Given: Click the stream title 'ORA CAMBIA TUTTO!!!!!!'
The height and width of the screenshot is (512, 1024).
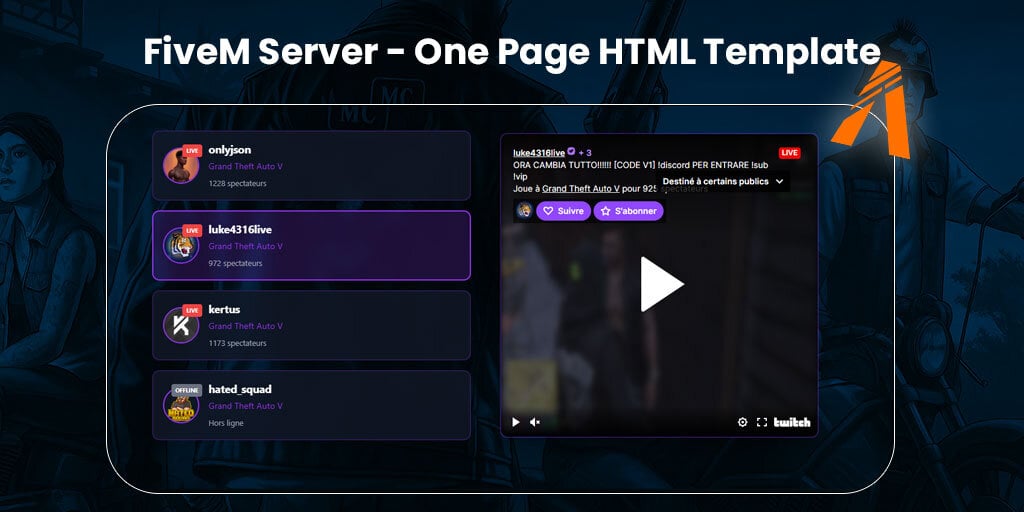Looking at the screenshot, I should (x=562, y=165).
